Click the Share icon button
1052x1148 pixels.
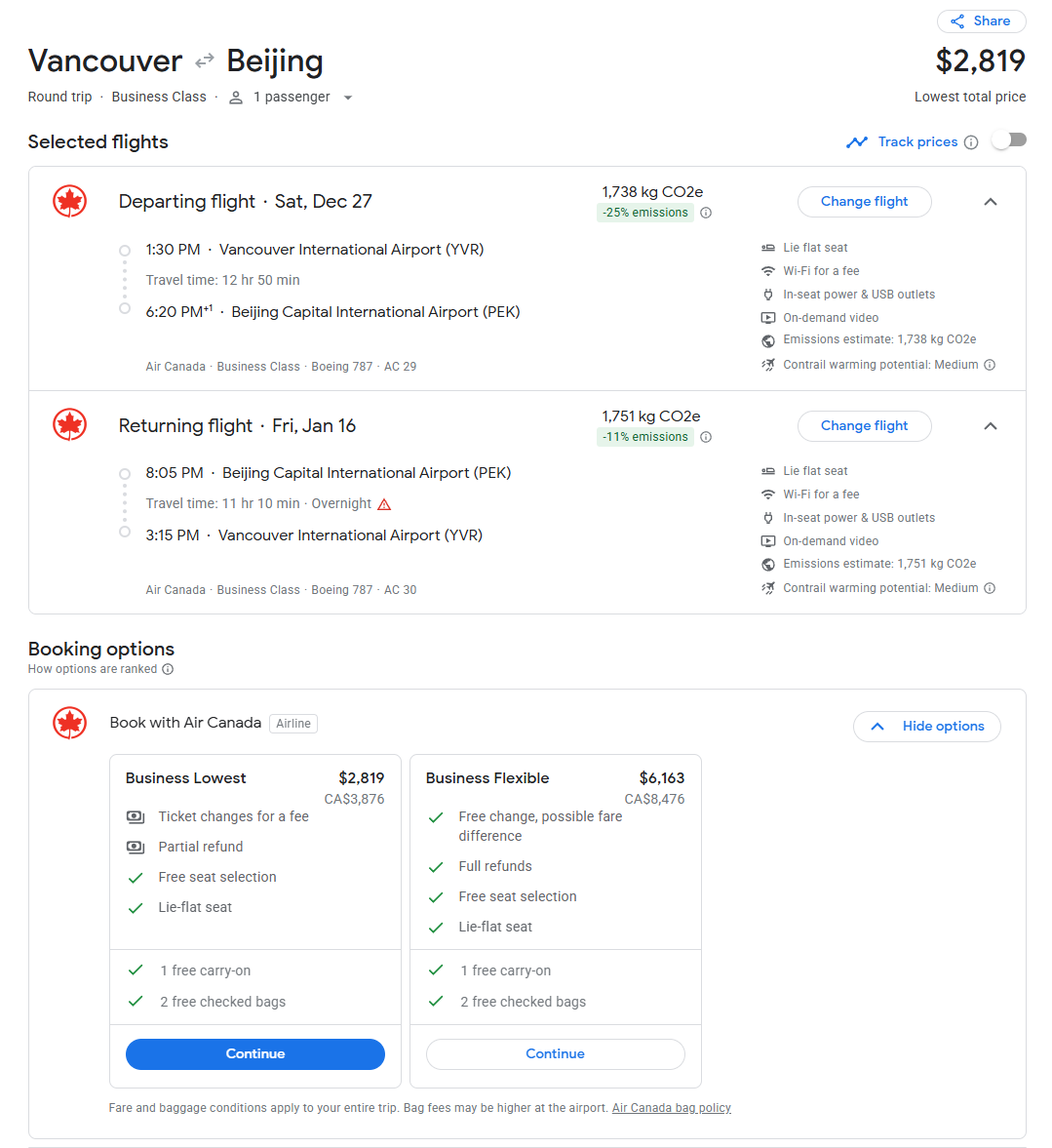[x=981, y=21]
